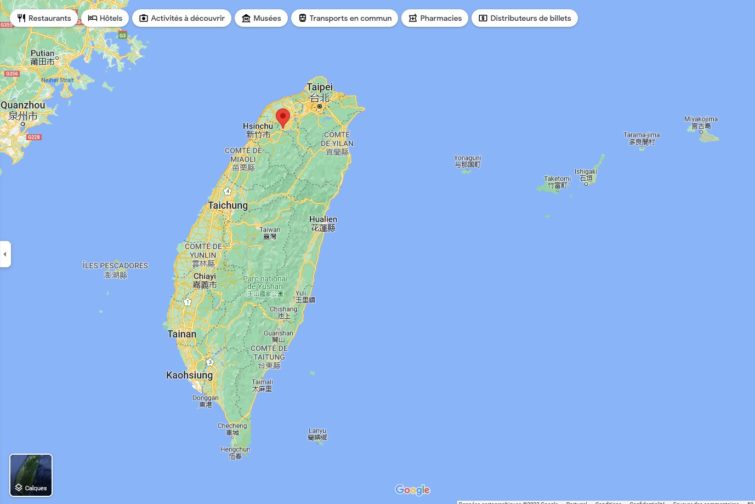The height and width of the screenshot is (504, 755).
Task: Click the Taichung city label
Action: 227,205
